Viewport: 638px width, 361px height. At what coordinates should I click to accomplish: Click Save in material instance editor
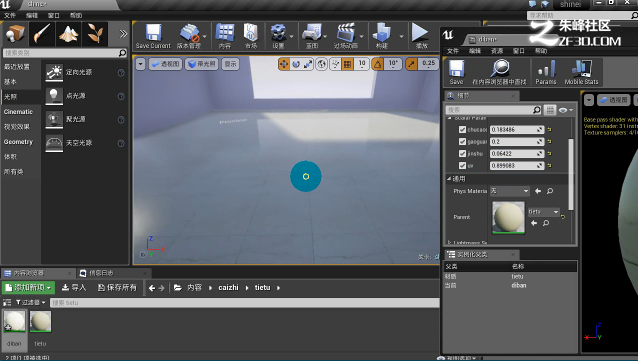457,72
